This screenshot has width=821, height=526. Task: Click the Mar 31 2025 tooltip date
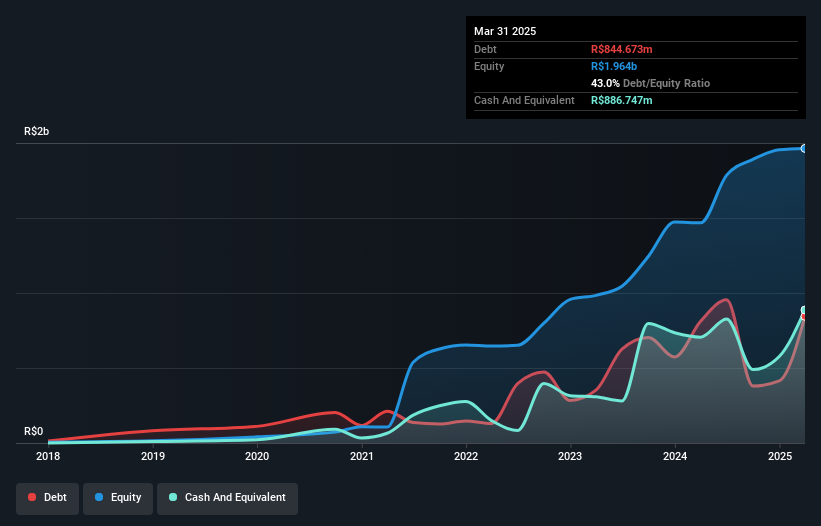click(505, 31)
